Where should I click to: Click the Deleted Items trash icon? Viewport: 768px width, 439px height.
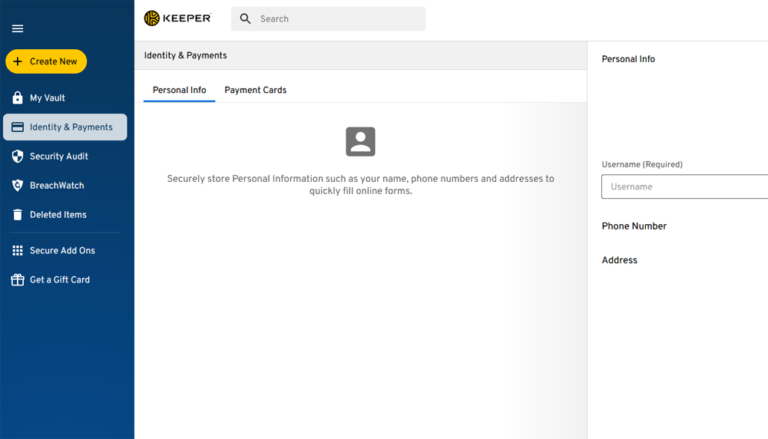point(17,214)
